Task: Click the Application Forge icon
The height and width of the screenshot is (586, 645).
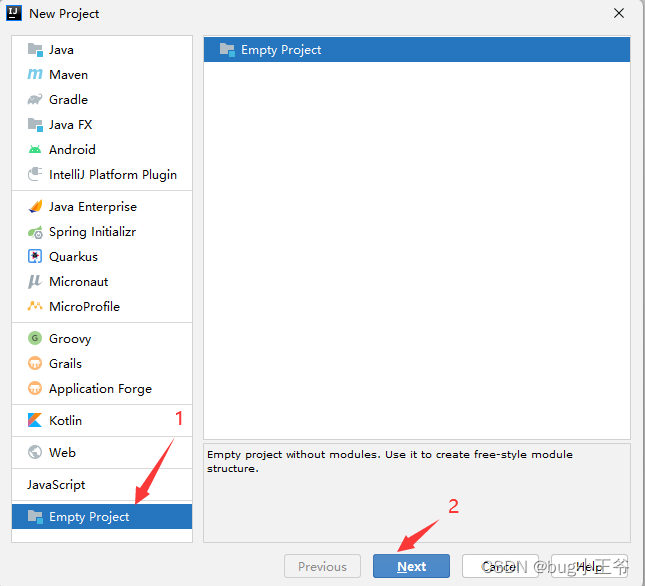Action: (x=35, y=388)
